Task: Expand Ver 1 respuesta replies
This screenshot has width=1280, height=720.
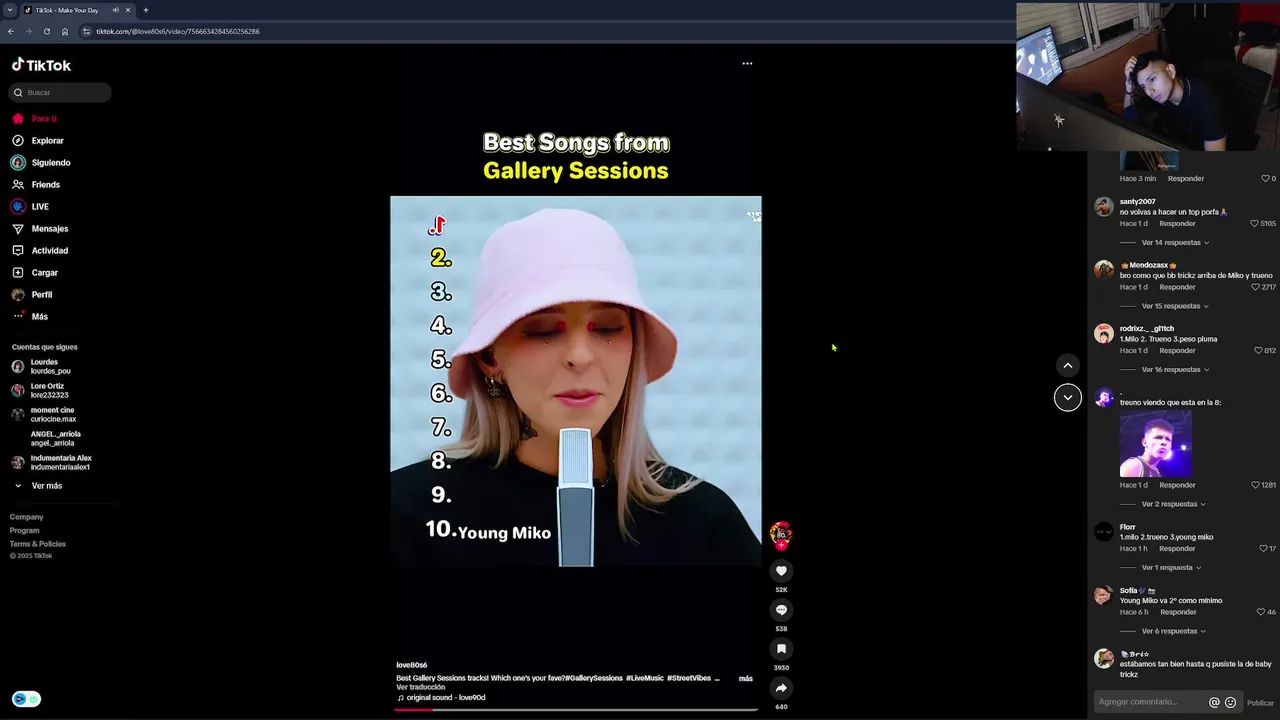Action: (1171, 568)
